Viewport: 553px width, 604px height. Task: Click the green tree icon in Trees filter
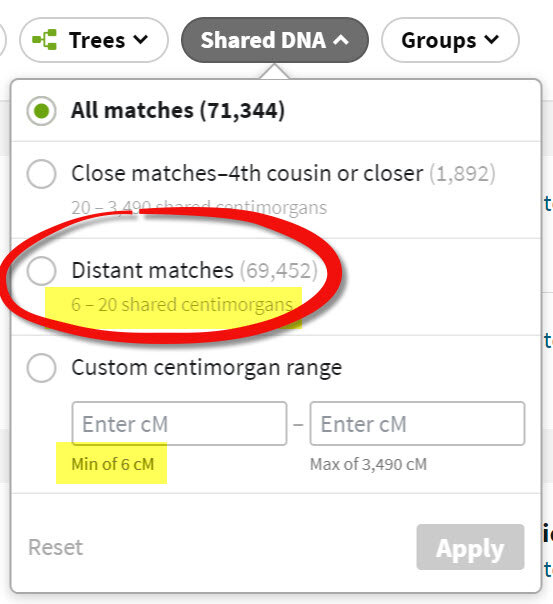tap(45, 40)
